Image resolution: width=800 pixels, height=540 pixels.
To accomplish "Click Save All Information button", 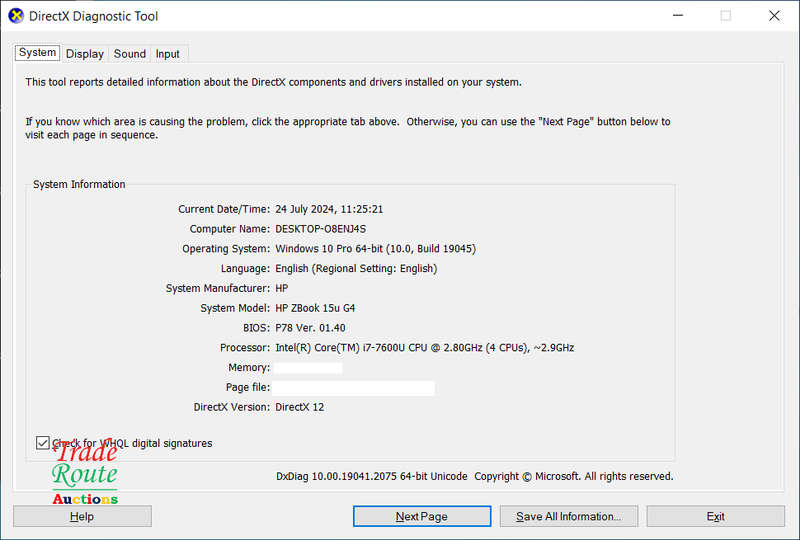I will [569, 517].
